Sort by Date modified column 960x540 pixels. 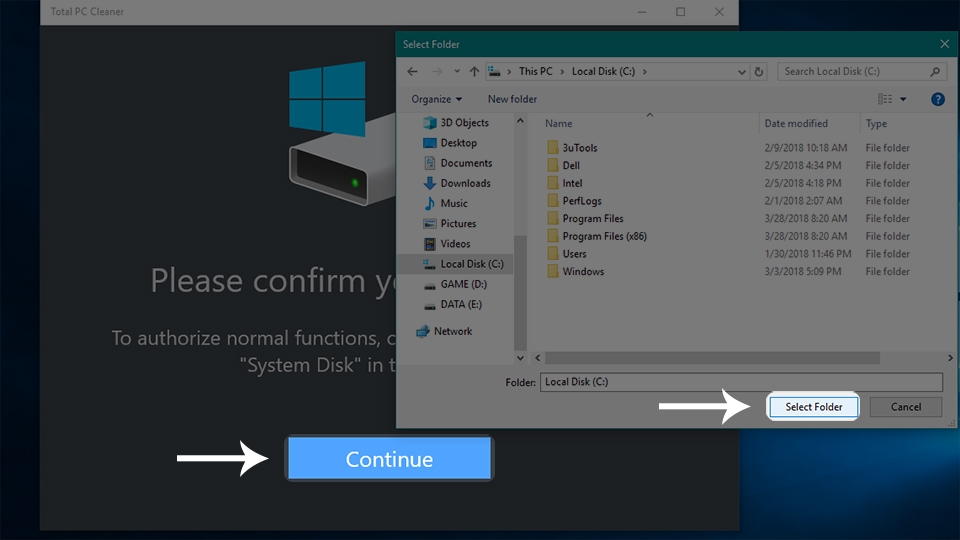coord(796,124)
